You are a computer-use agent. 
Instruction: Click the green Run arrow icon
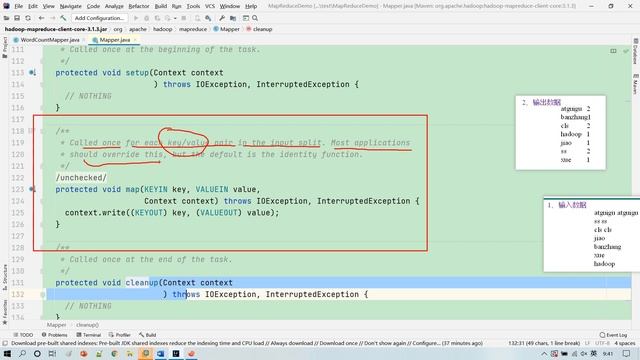(x=136, y=18)
